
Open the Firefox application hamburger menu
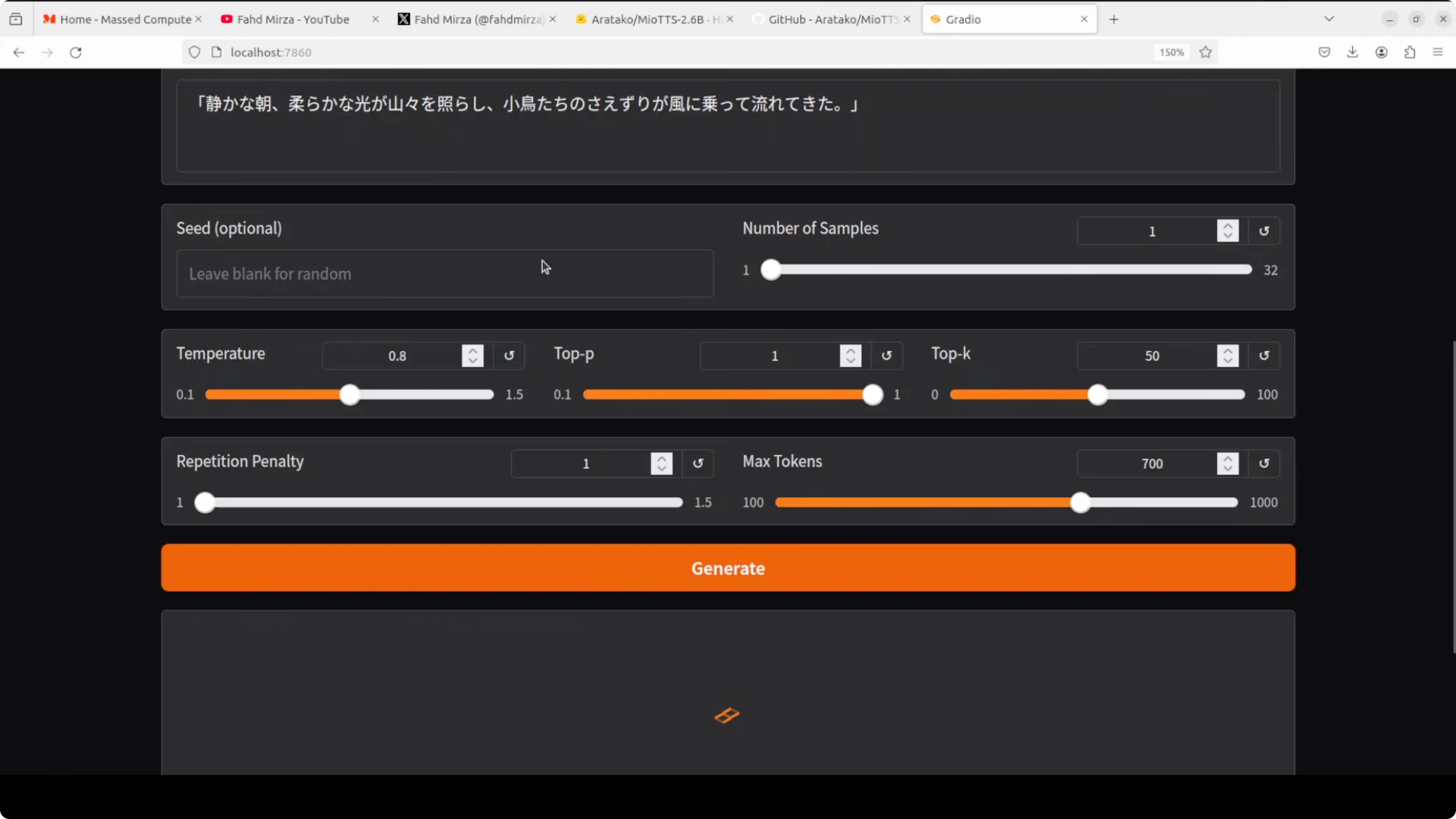[x=1438, y=53]
